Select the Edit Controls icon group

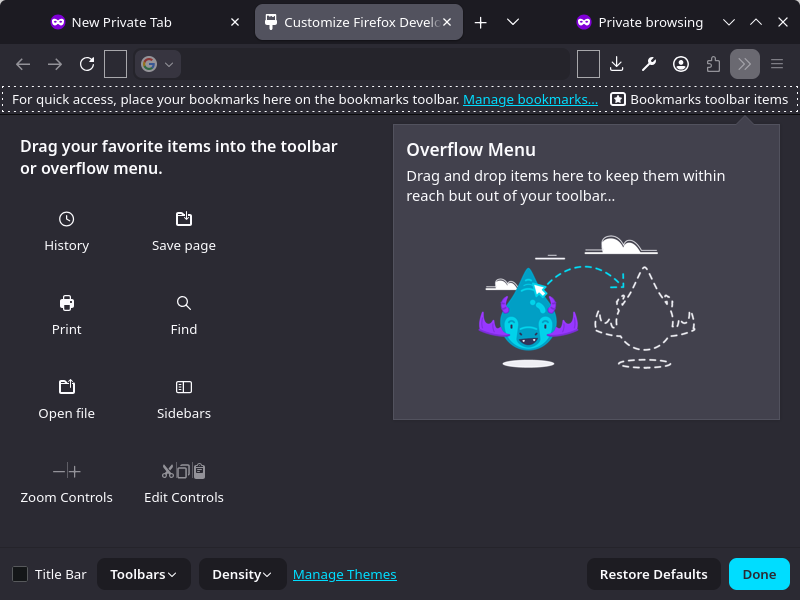tap(183, 471)
